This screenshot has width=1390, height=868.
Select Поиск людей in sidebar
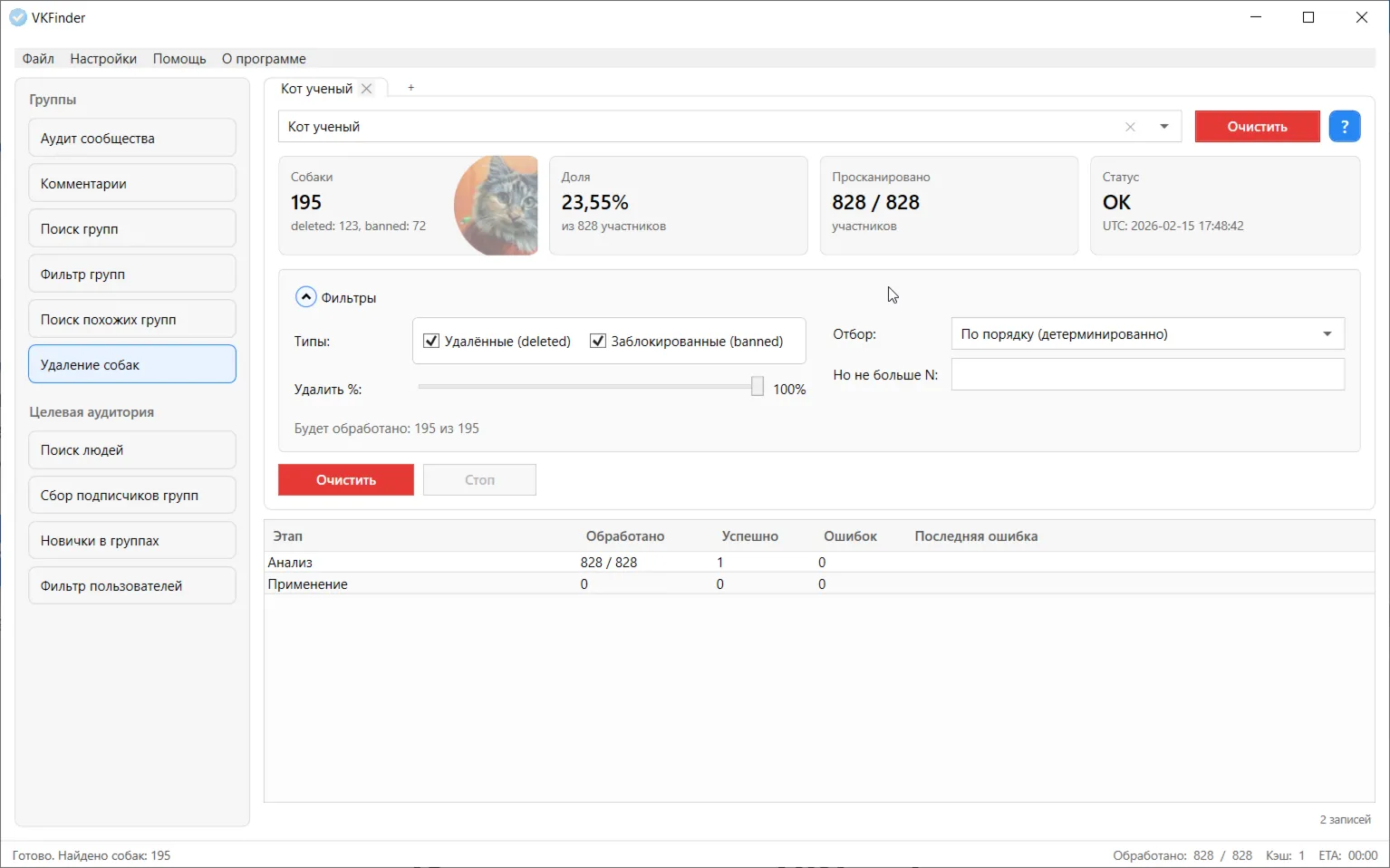(x=132, y=450)
